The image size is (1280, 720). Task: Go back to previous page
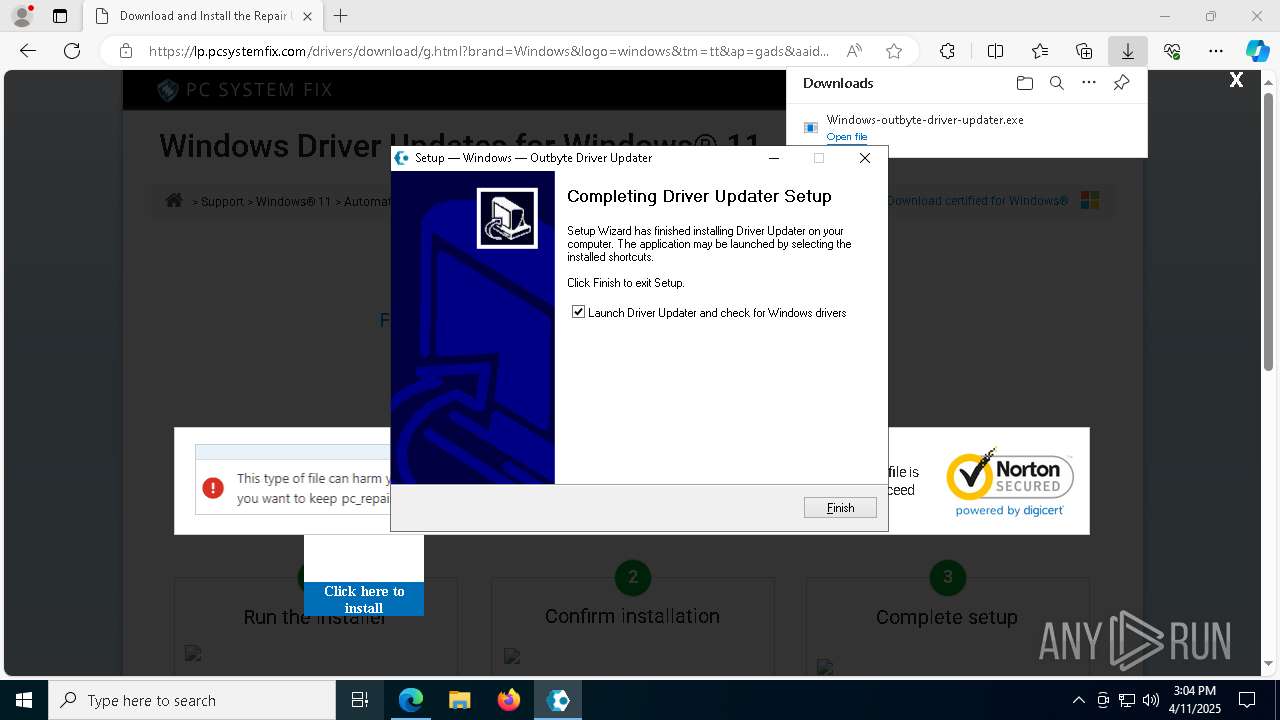coord(28,51)
